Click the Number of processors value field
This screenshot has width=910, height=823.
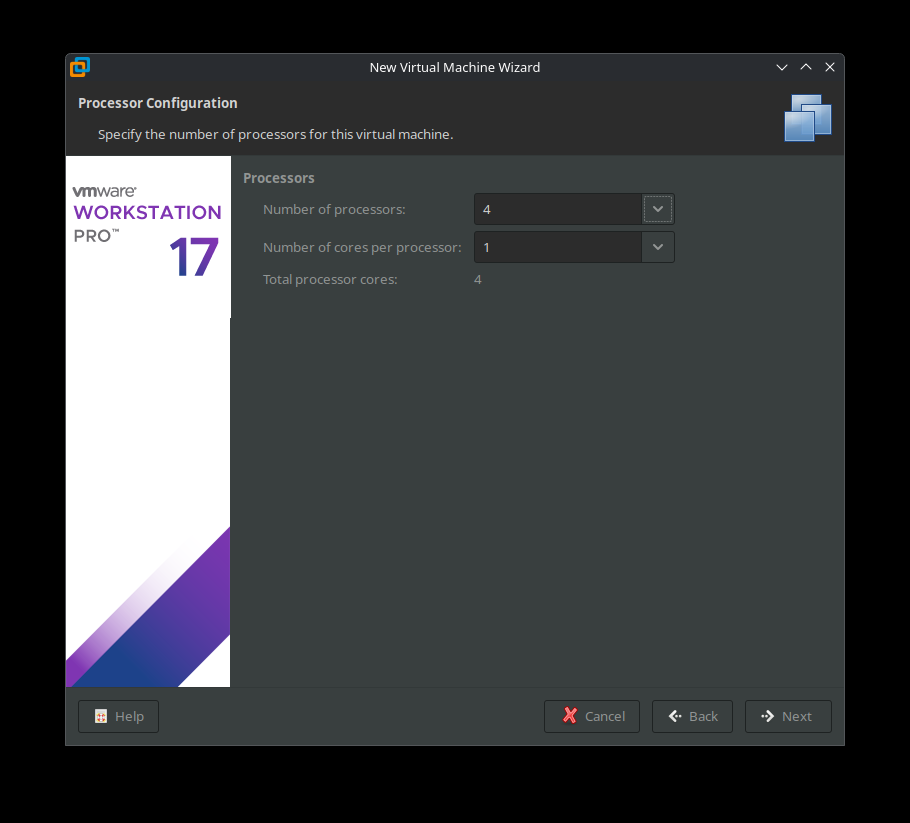(x=558, y=209)
